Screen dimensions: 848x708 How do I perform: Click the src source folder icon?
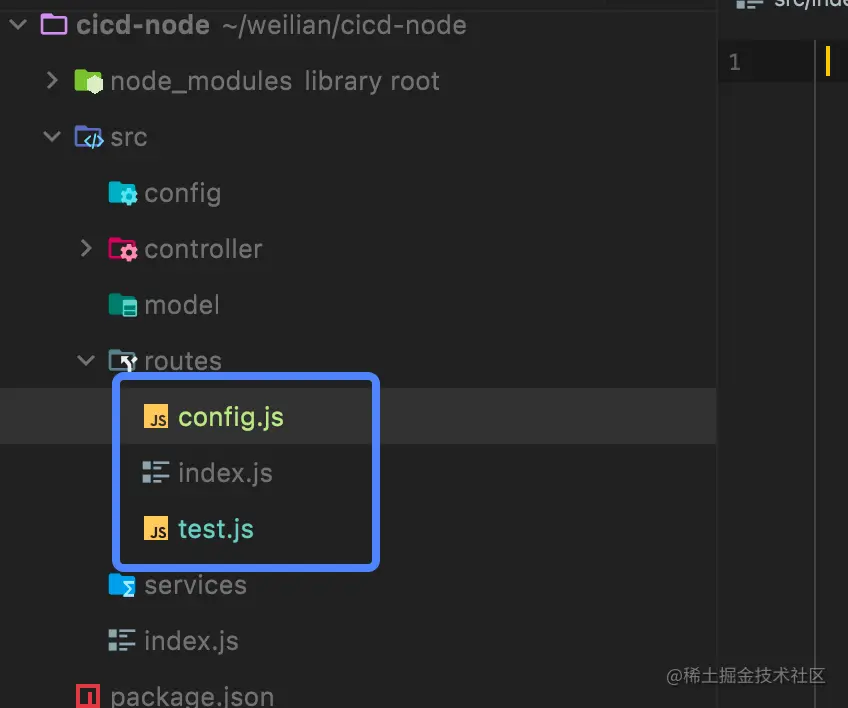[88, 137]
